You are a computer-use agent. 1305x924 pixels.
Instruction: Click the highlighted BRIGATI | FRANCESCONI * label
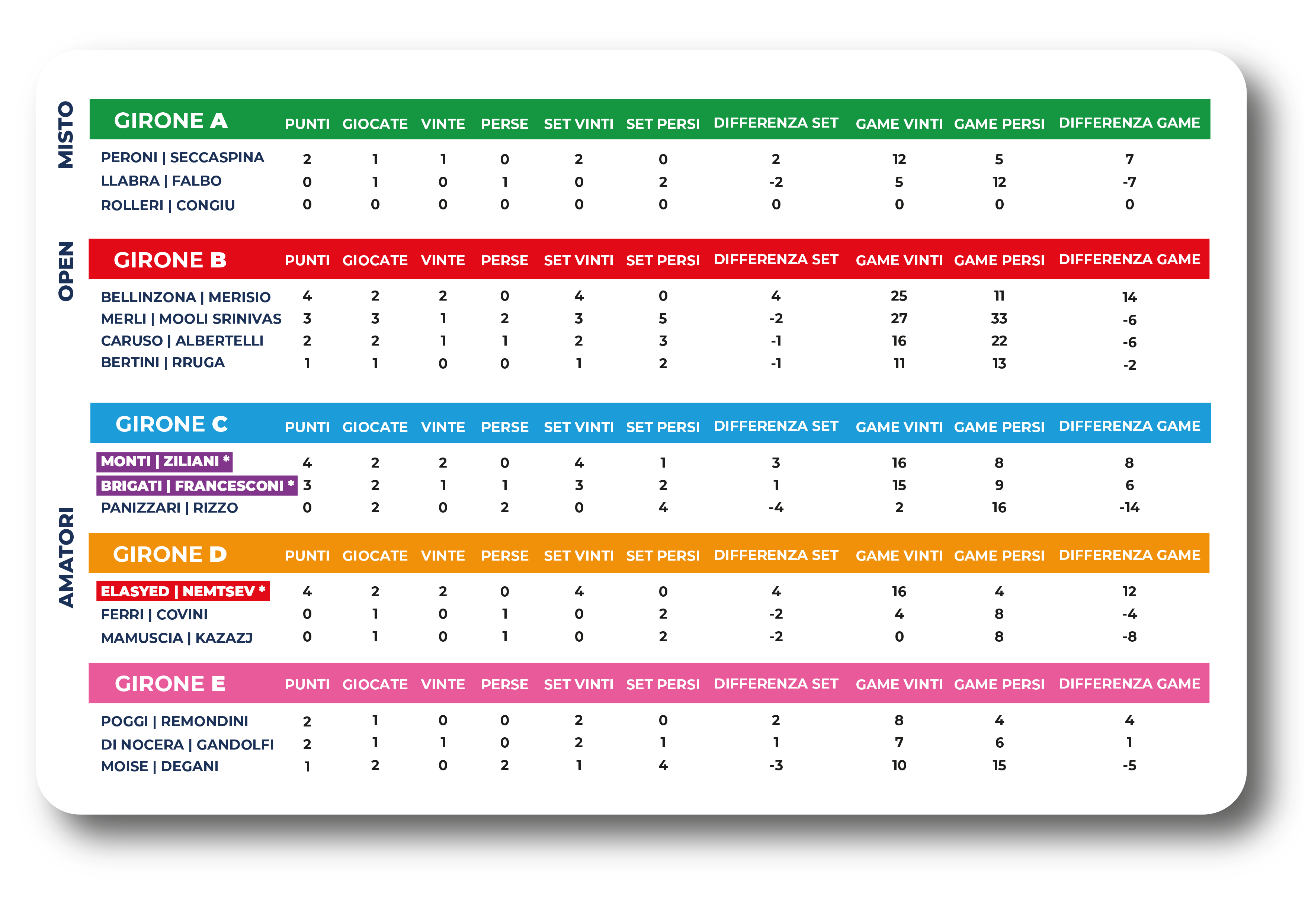point(197,485)
